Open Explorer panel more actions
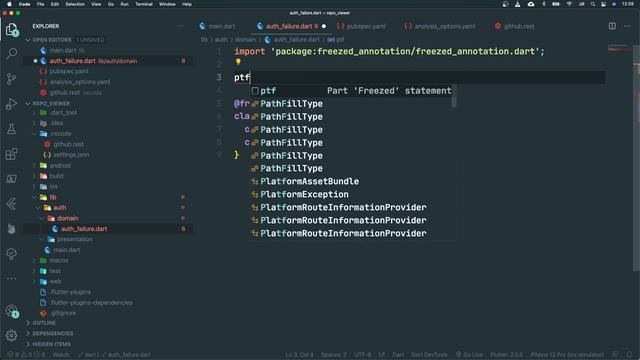Screen dimensions: 640x360 (180, 26)
